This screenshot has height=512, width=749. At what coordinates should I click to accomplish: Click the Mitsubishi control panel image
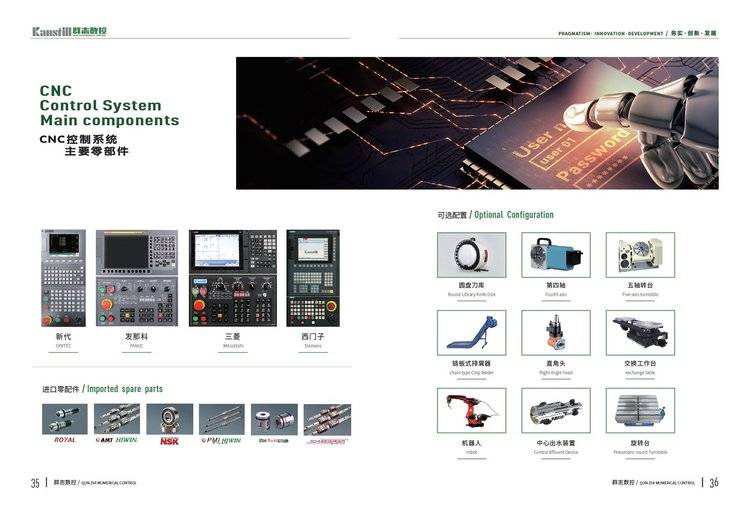click(x=232, y=278)
